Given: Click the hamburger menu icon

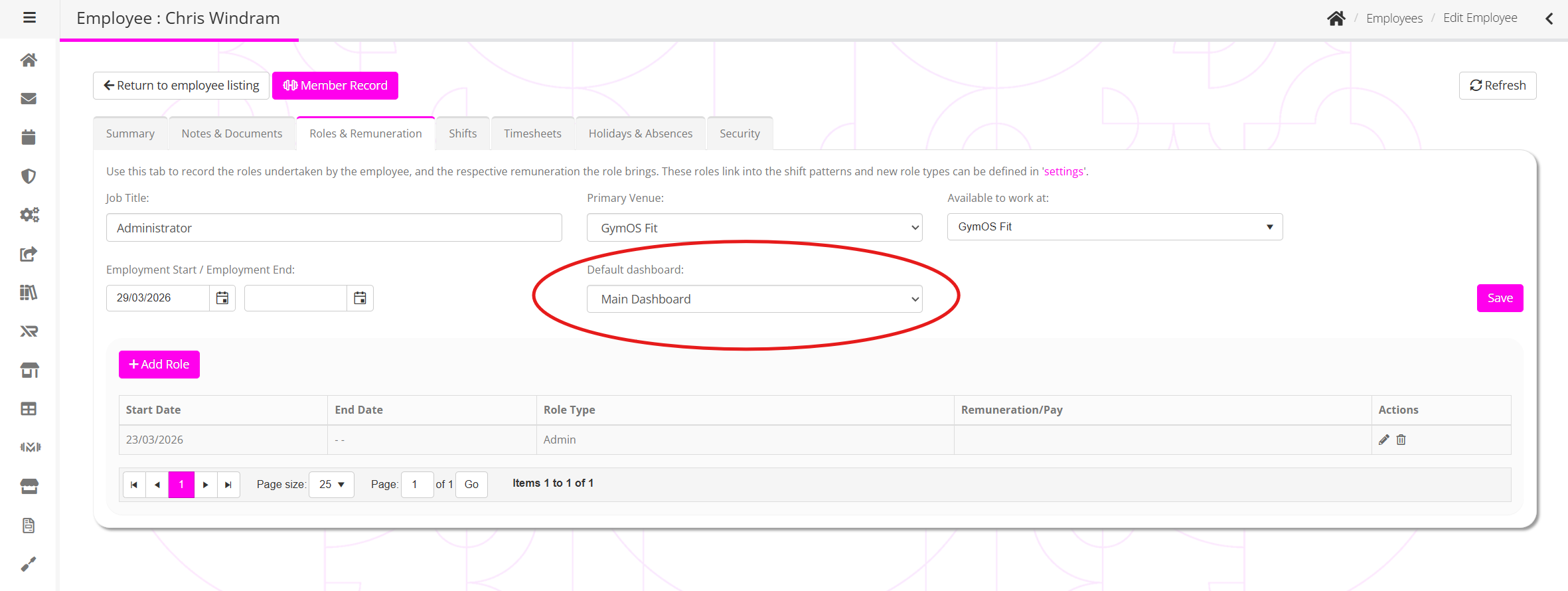Looking at the screenshot, I should pos(29,18).
